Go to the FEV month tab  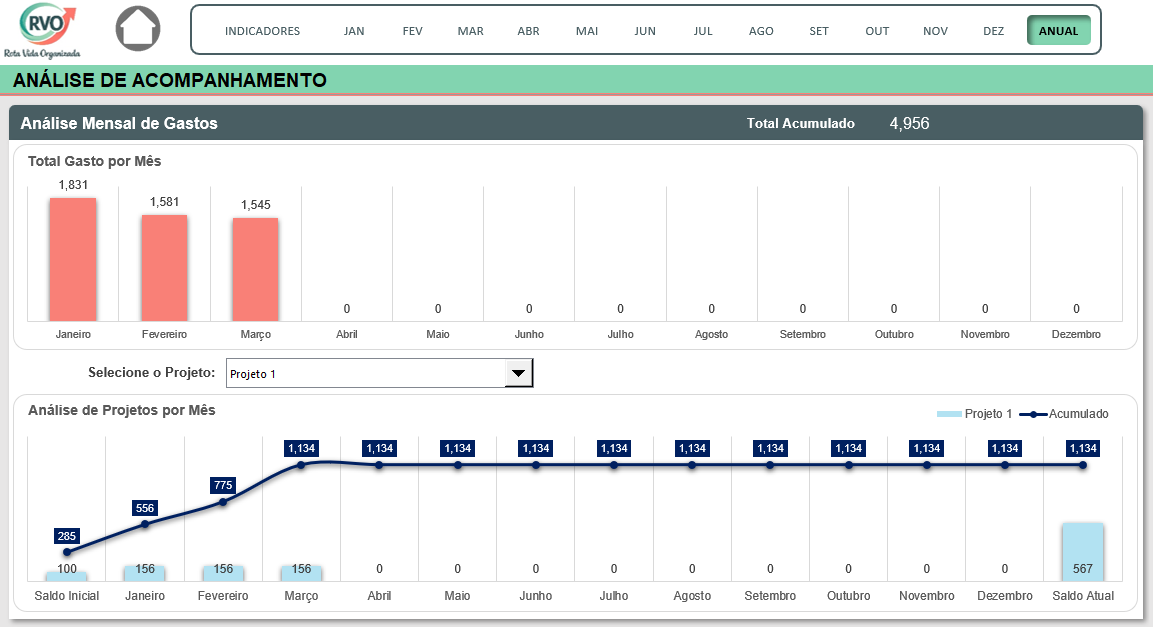(x=413, y=31)
